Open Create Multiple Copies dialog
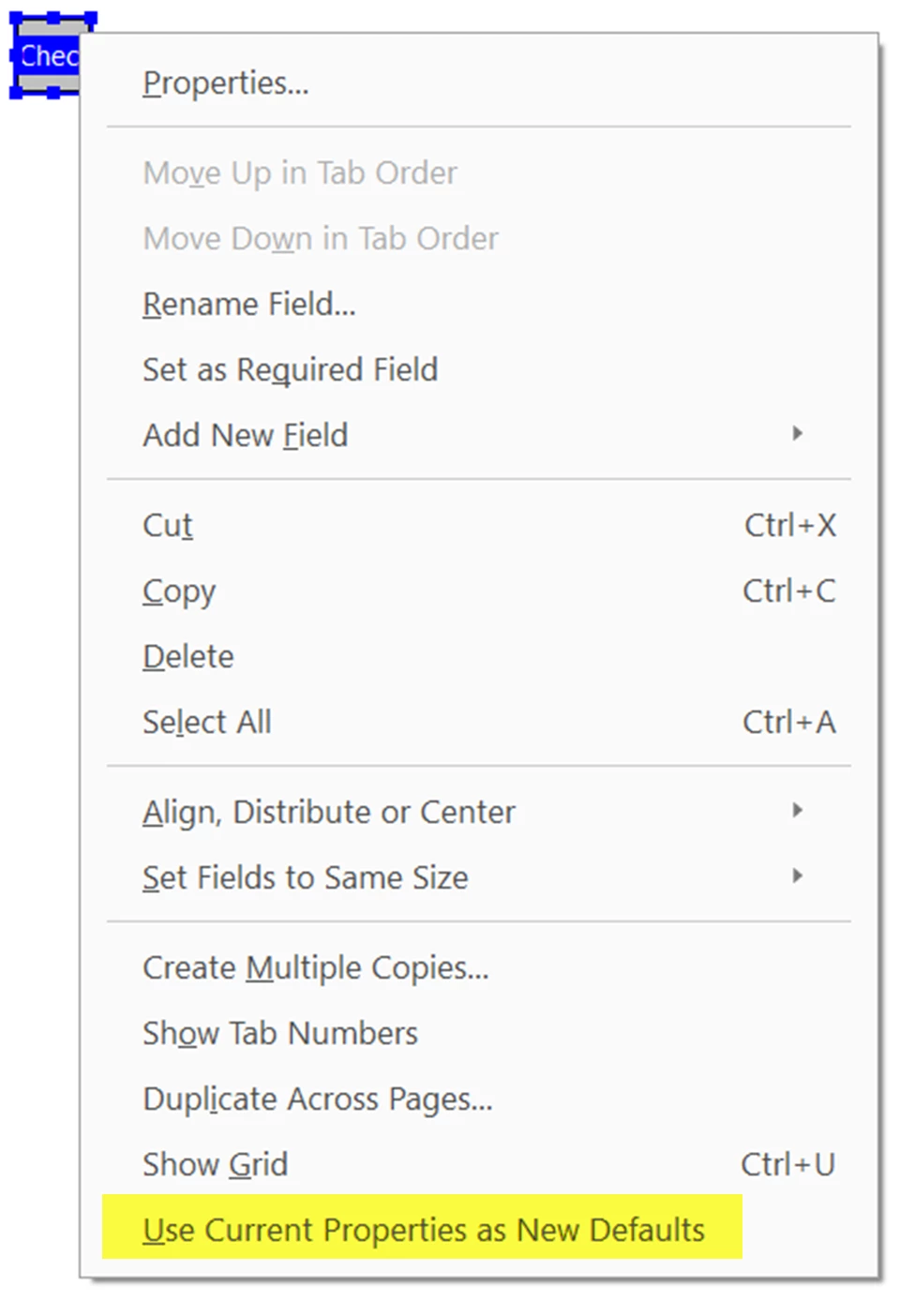Image resolution: width=915 pixels, height=1316 pixels. 478,968
